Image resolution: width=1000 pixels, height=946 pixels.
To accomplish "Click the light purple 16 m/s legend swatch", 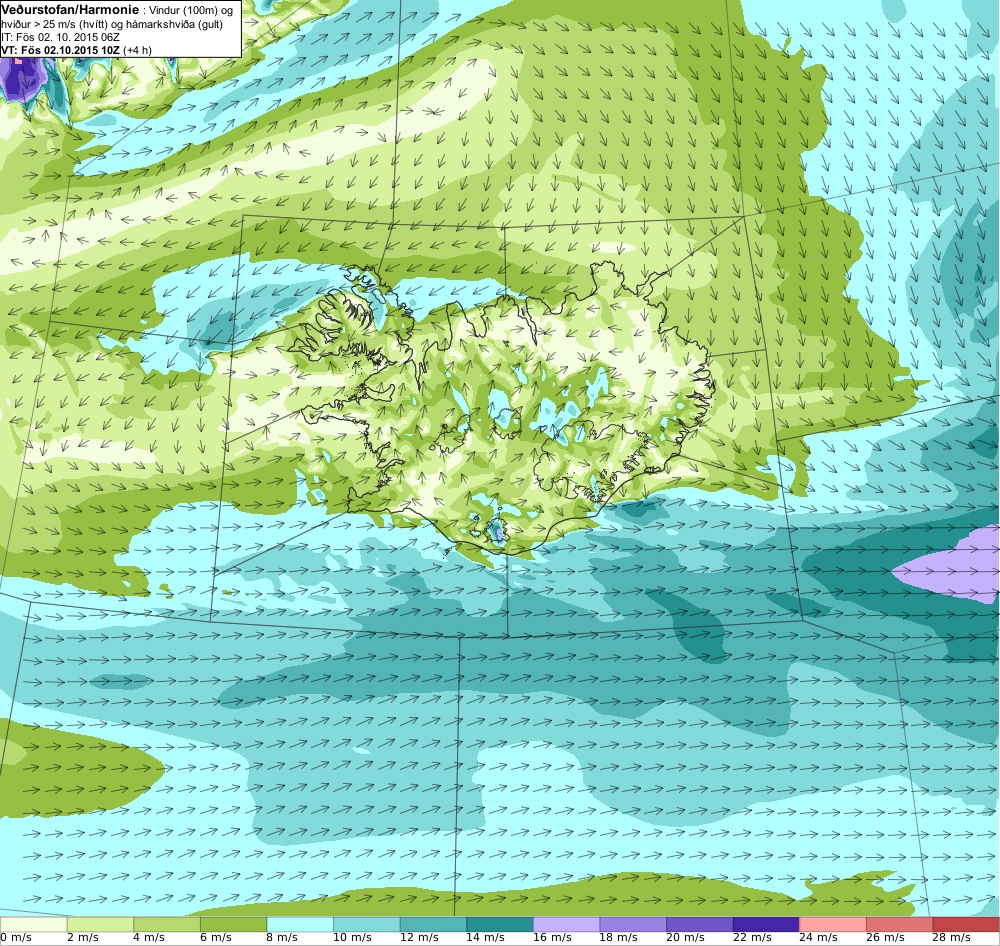I will click(566, 924).
